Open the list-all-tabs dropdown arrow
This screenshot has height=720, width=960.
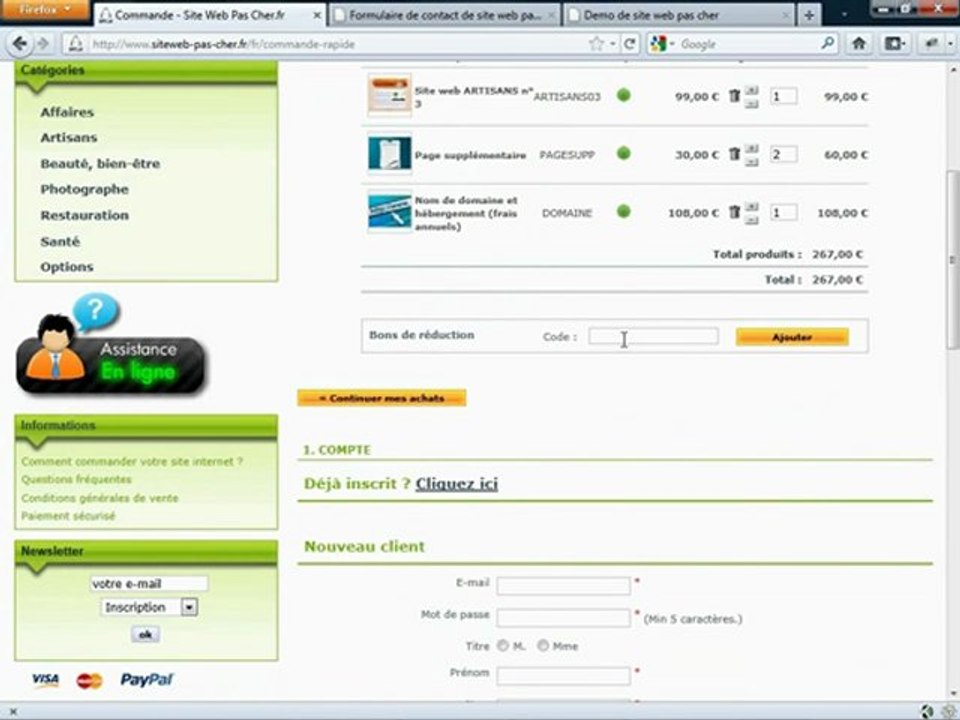pyautogui.click(x=844, y=15)
